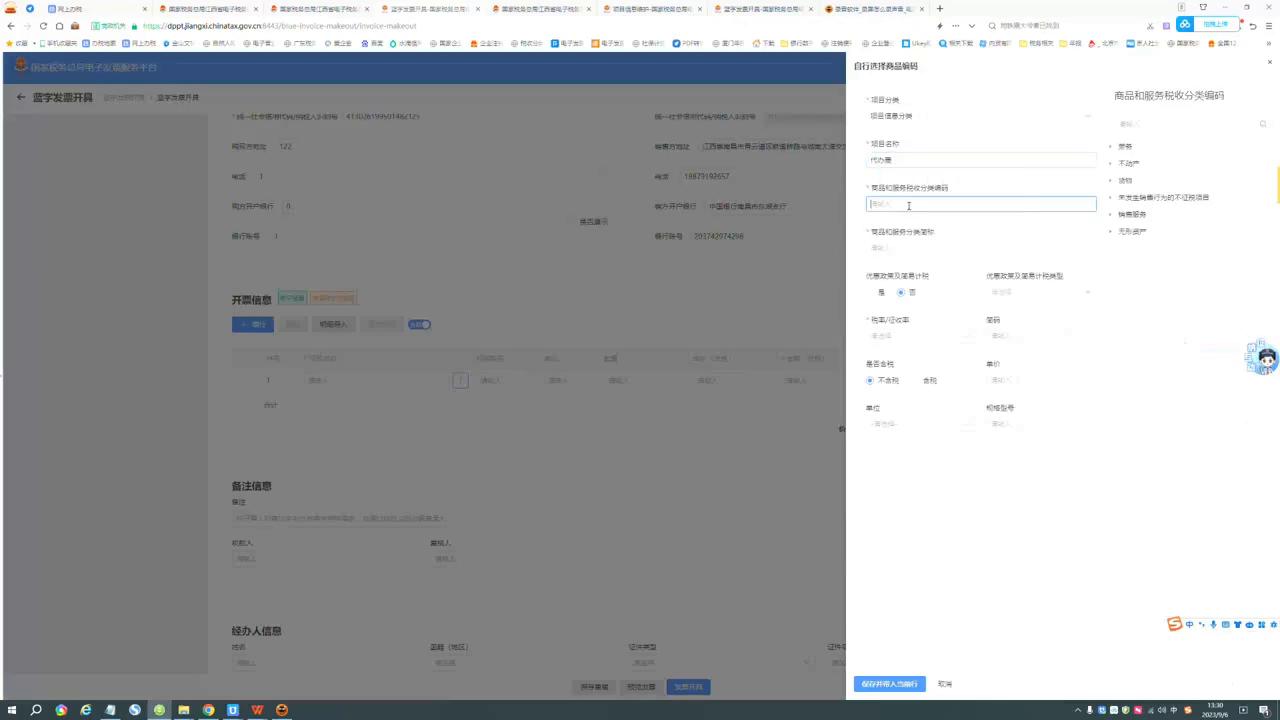Click the 取消 button
The width and height of the screenshot is (1280, 720).
click(945, 684)
